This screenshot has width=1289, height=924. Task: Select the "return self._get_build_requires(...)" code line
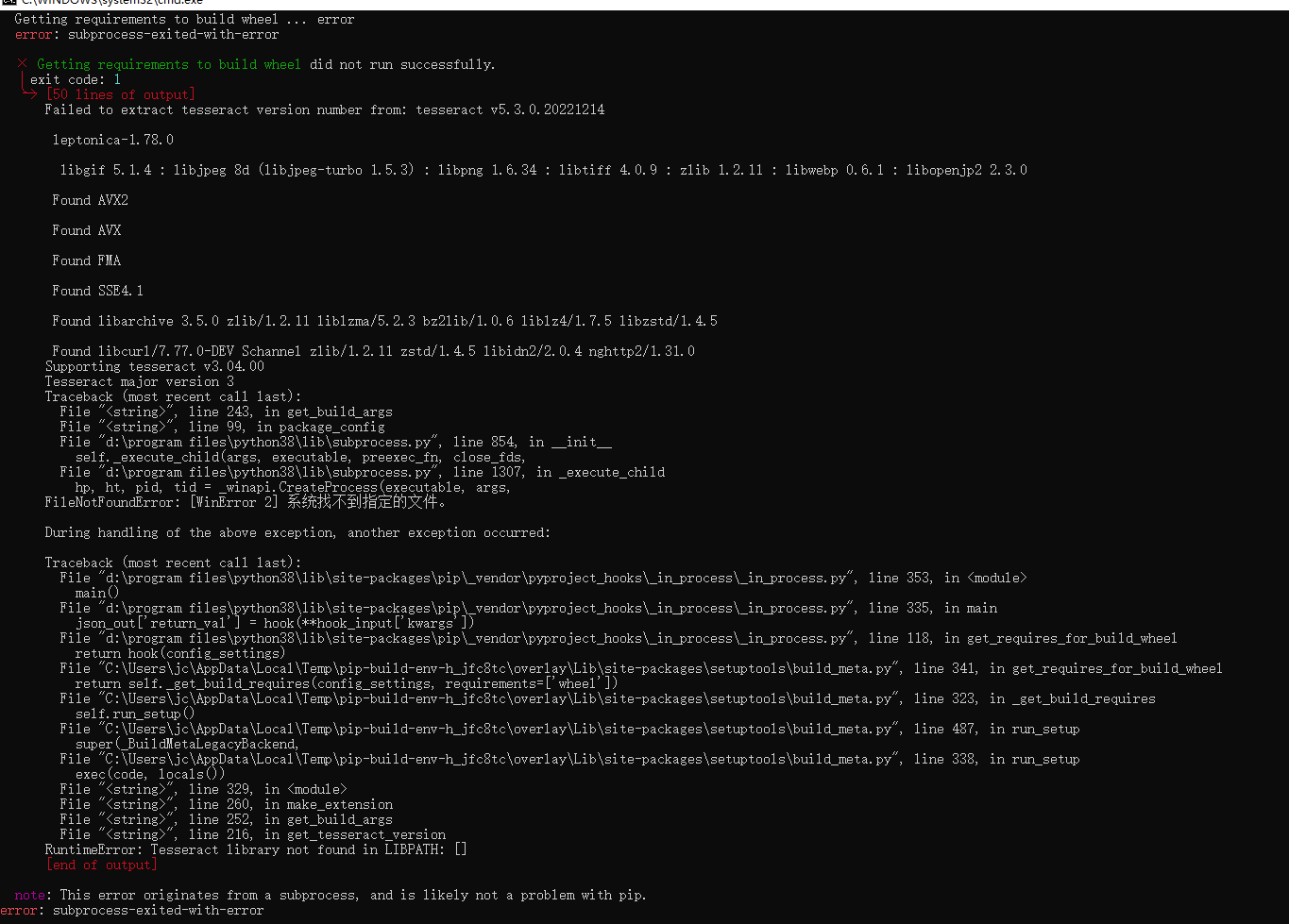coord(347,683)
